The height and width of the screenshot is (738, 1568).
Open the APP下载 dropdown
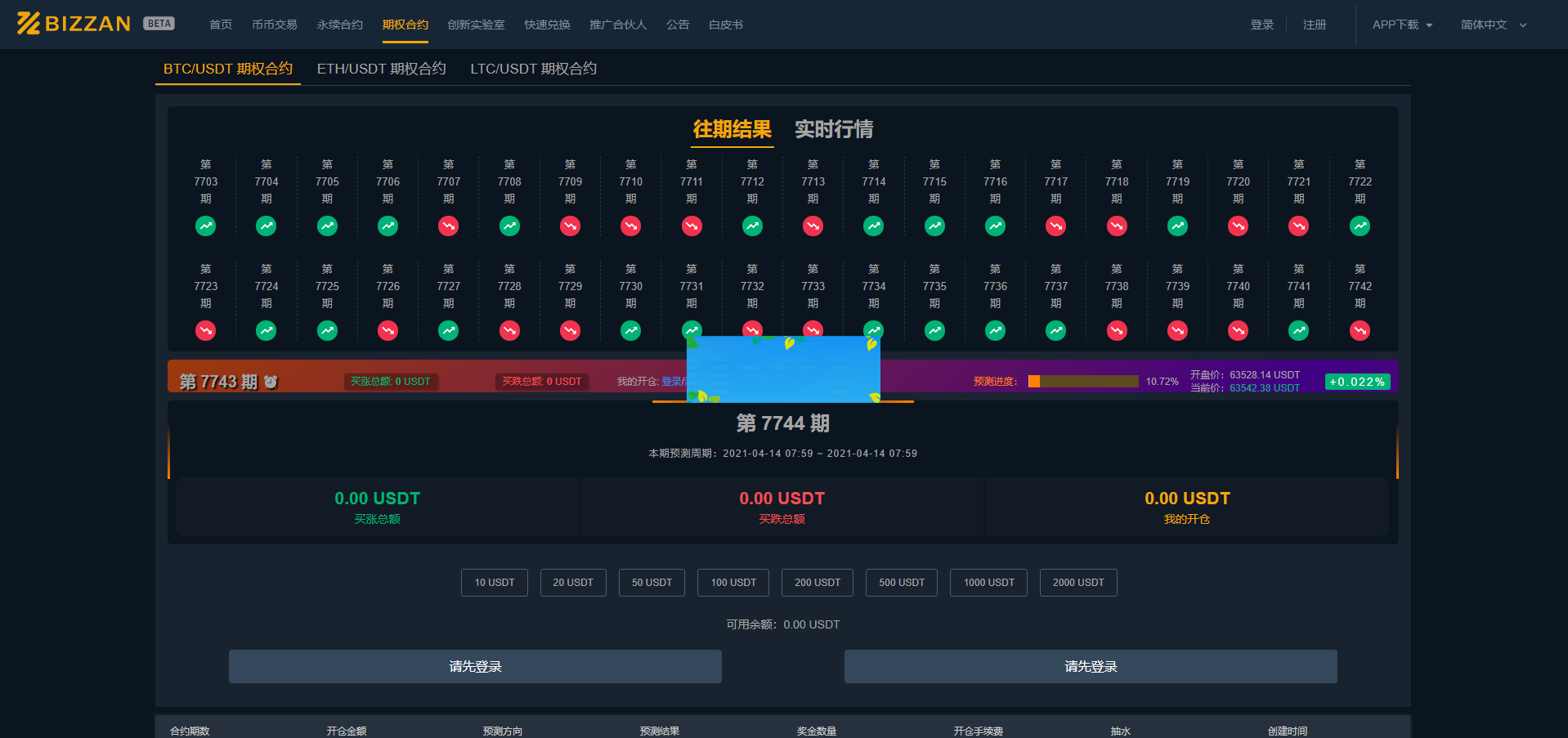(1401, 25)
